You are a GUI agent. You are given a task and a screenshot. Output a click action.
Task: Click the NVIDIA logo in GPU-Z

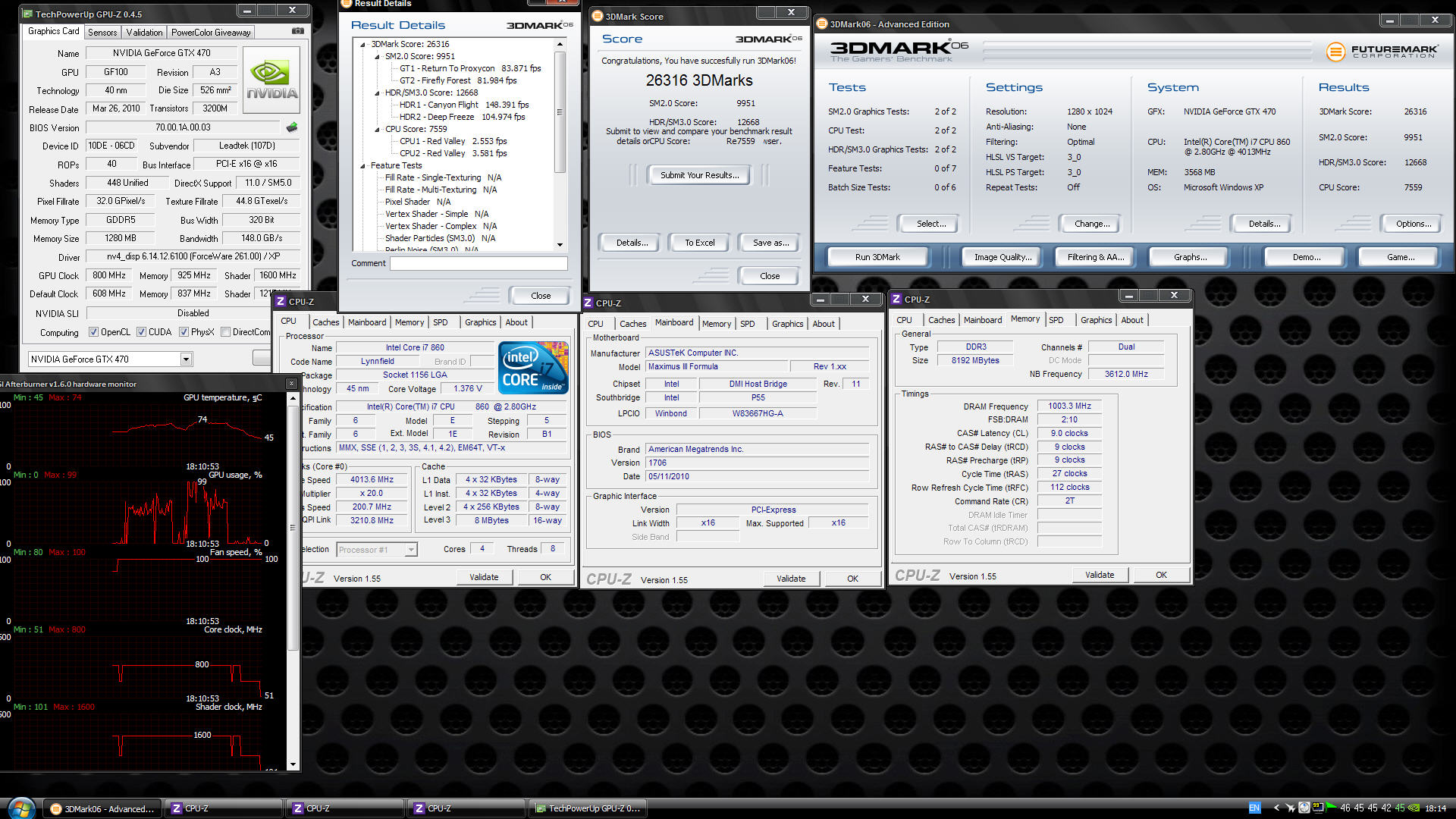pyautogui.click(x=271, y=81)
